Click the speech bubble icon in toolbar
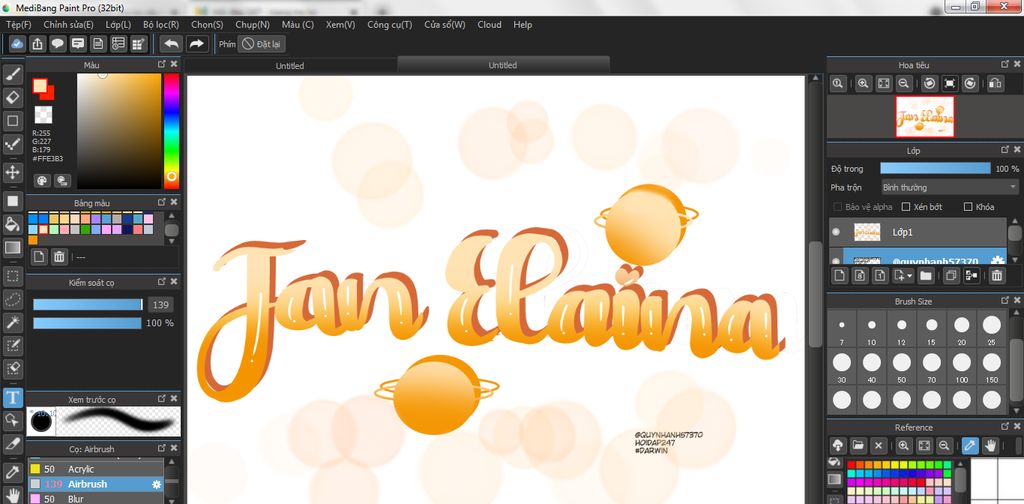 57,44
